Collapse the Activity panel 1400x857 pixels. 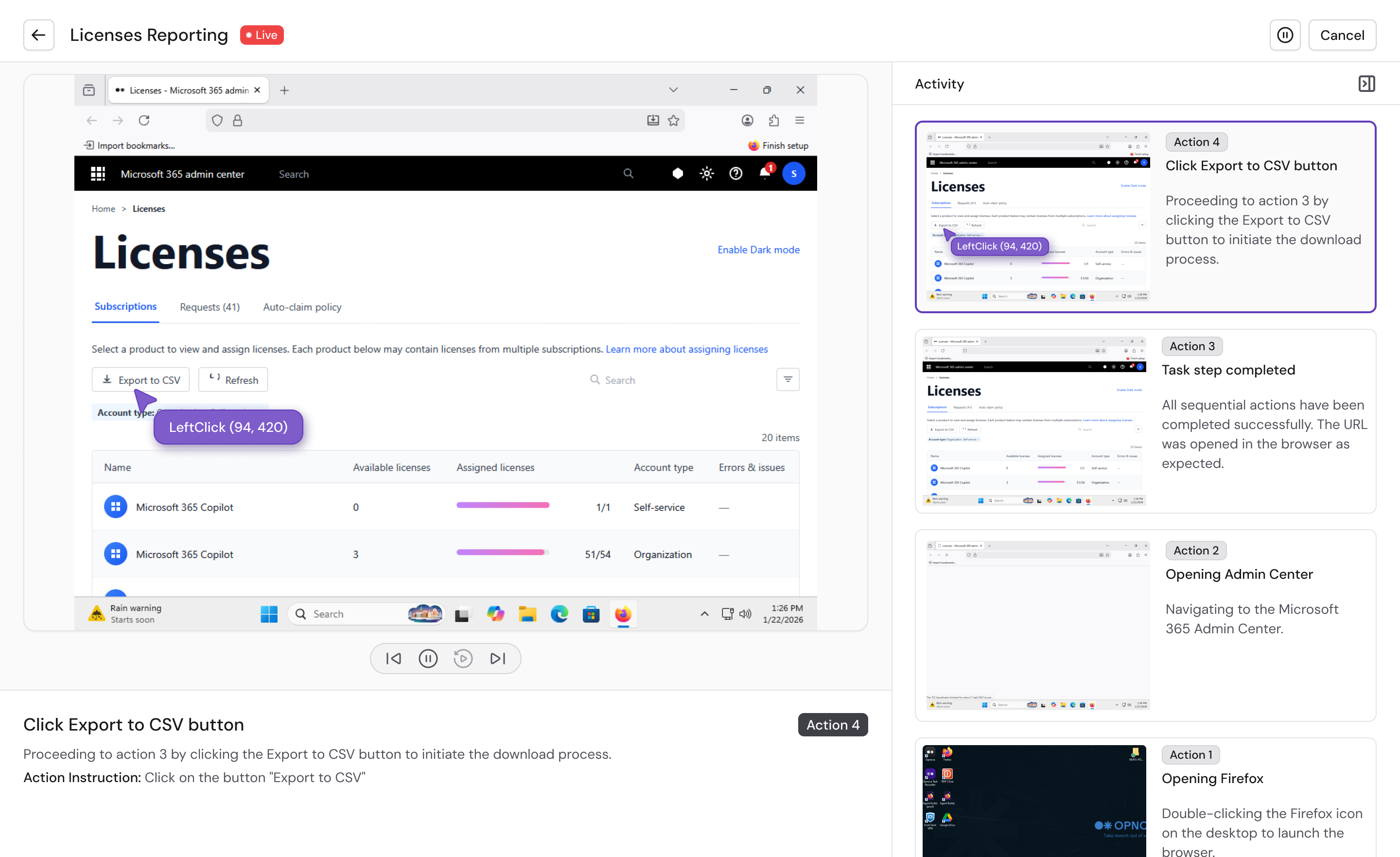(1366, 84)
